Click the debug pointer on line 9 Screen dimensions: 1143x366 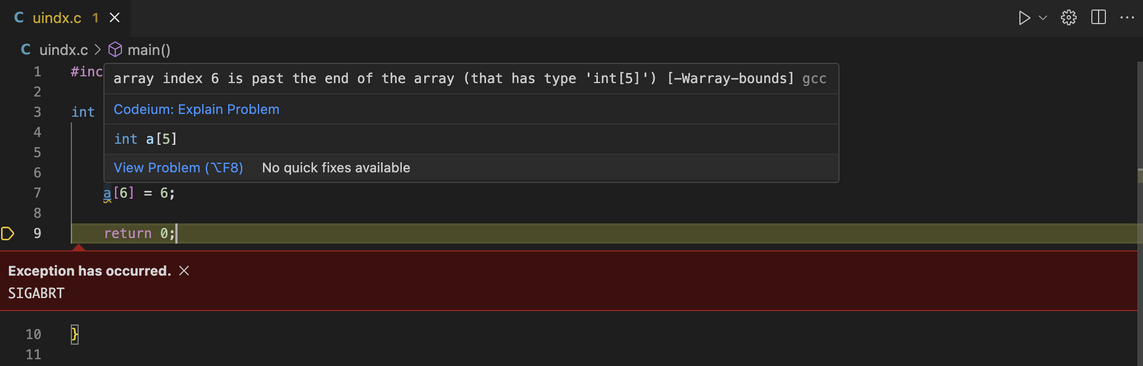pos(8,233)
